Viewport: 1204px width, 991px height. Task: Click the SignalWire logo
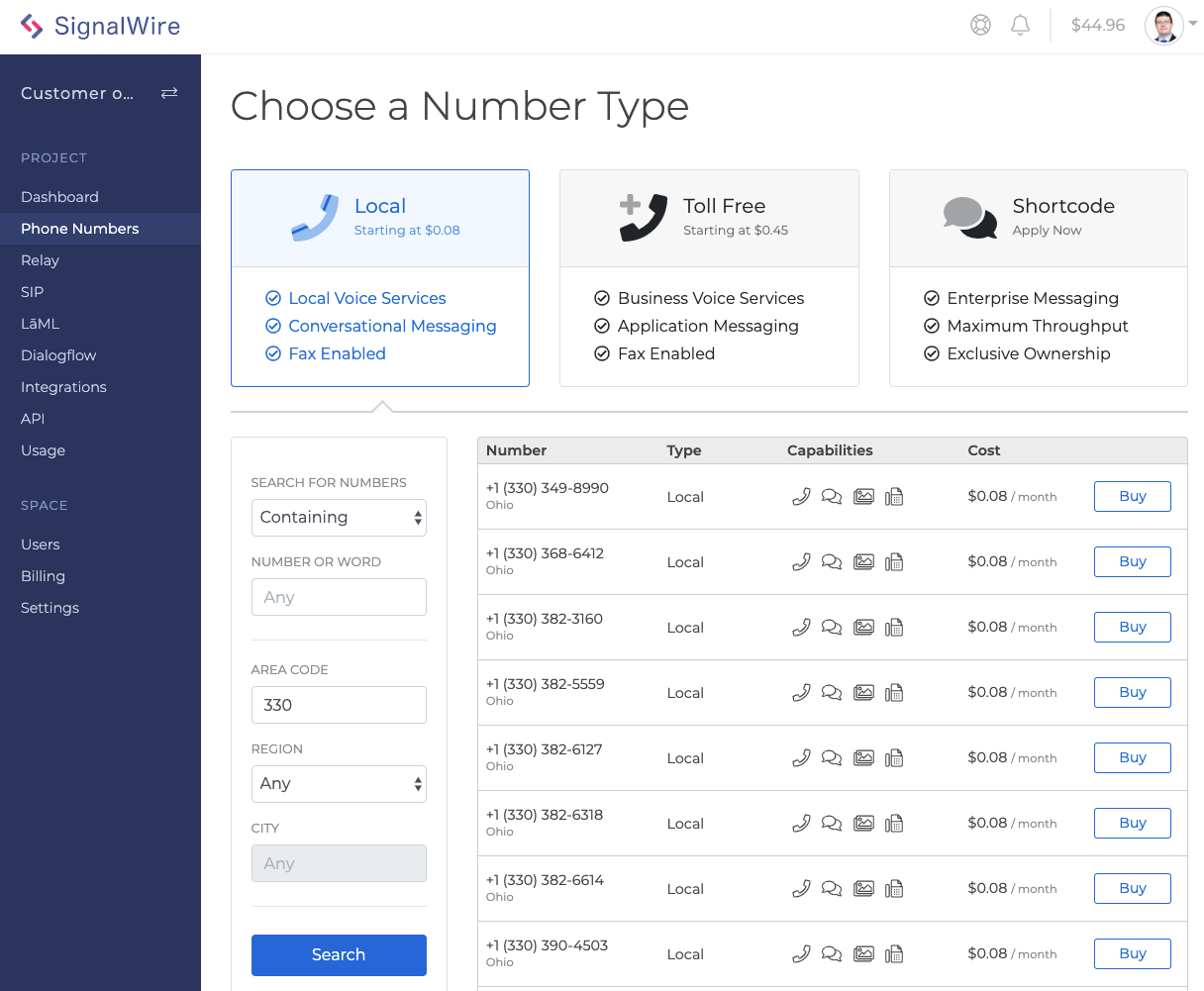100,27
